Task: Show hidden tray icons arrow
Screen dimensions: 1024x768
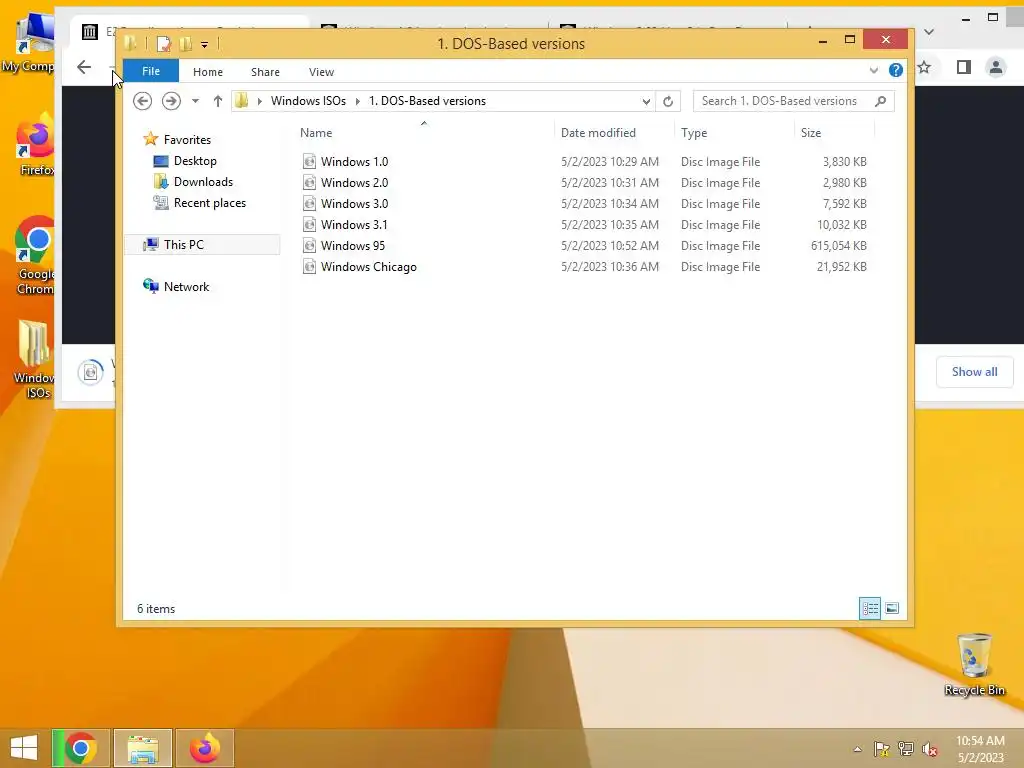Action: 857,749
